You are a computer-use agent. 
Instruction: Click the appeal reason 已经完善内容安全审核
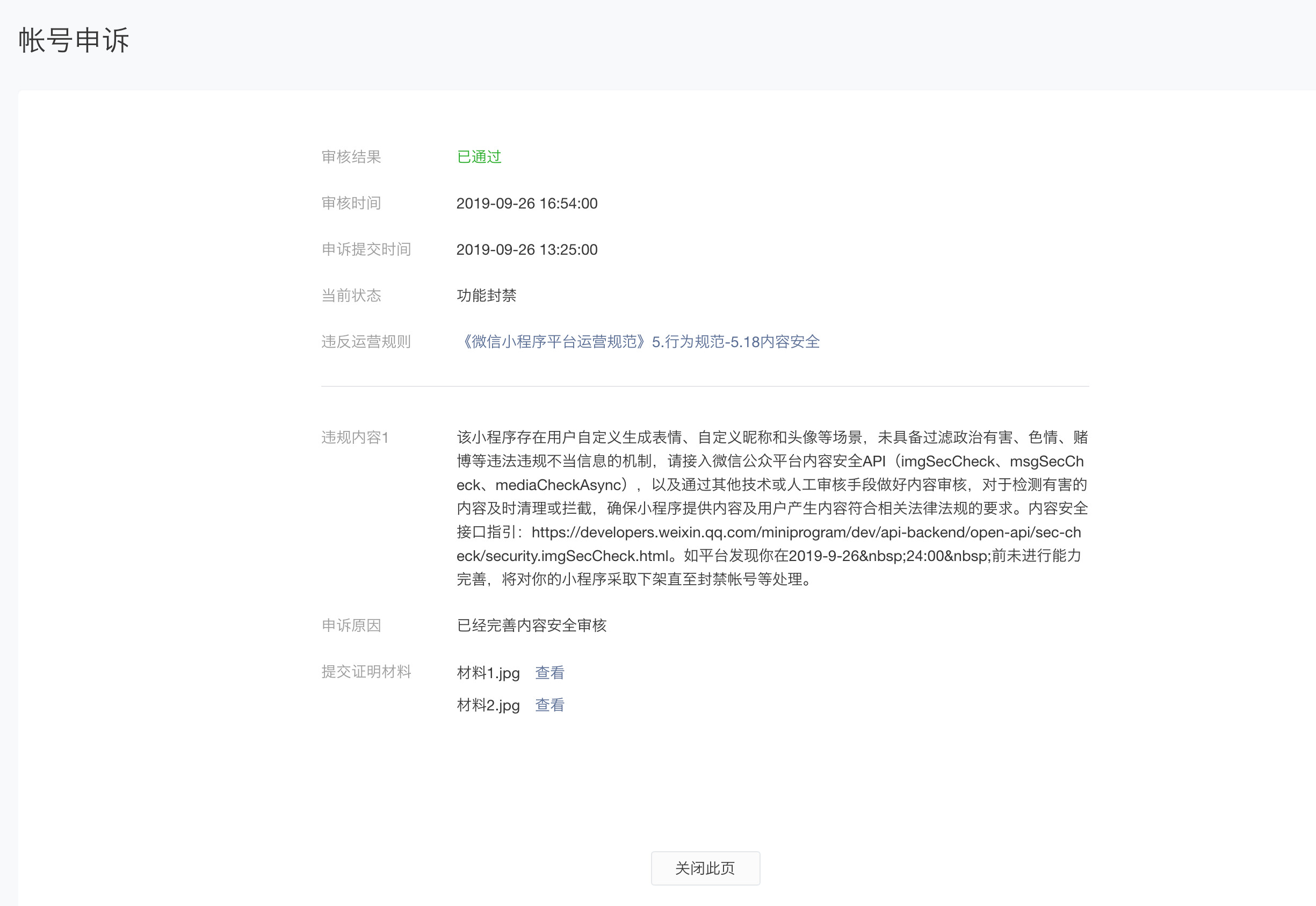point(532,625)
